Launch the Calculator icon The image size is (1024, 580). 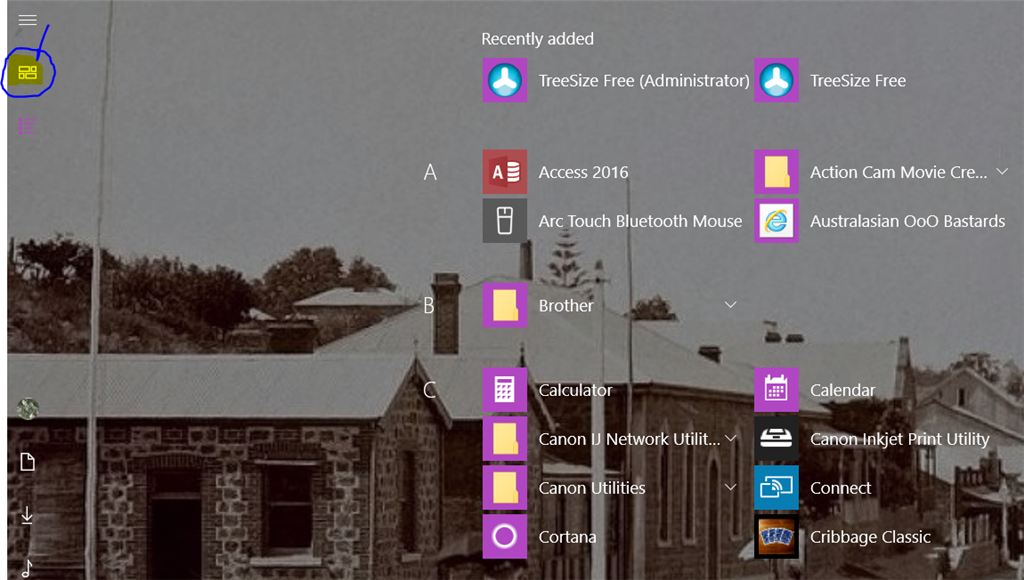505,390
